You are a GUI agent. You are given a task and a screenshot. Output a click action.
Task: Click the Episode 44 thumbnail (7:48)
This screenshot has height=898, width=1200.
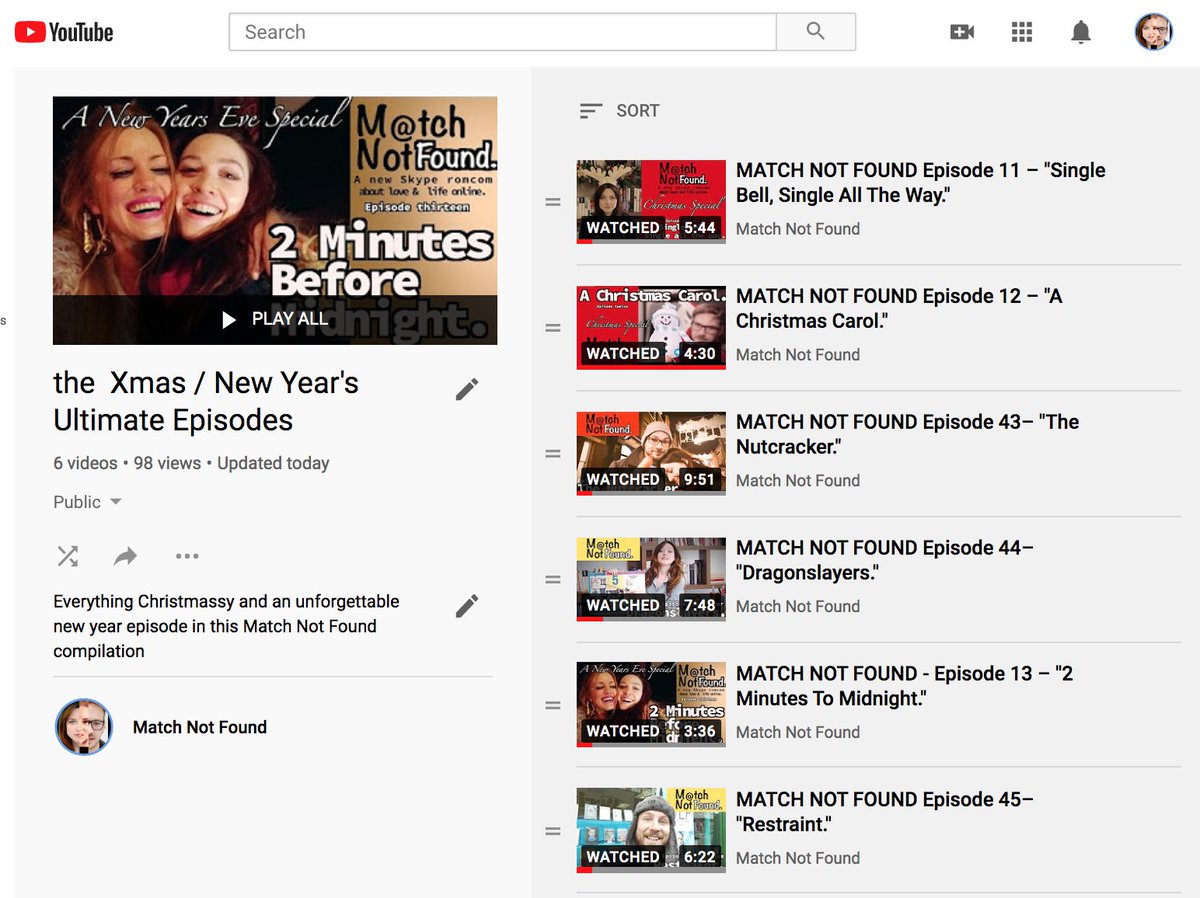(651, 580)
